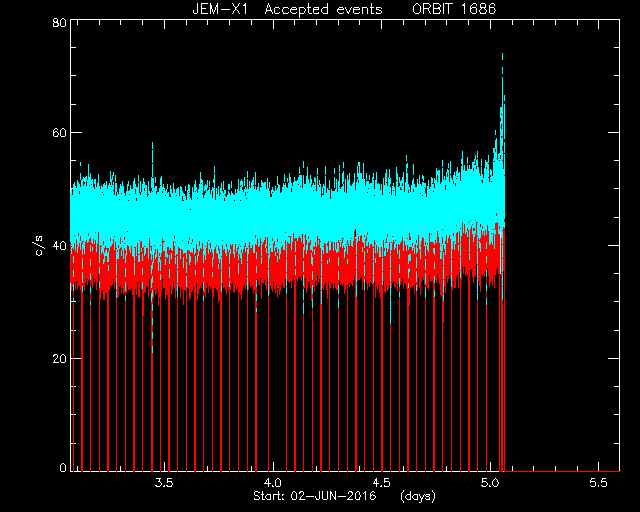640x512 pixels.
Task: Click the tallest cyan spike near day 5.05
Action: [x=502, y=82]
